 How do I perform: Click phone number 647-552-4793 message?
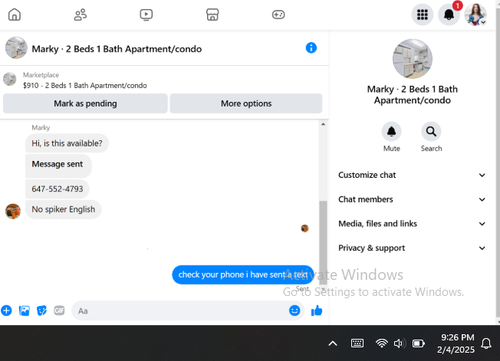[x=57, y=189]
